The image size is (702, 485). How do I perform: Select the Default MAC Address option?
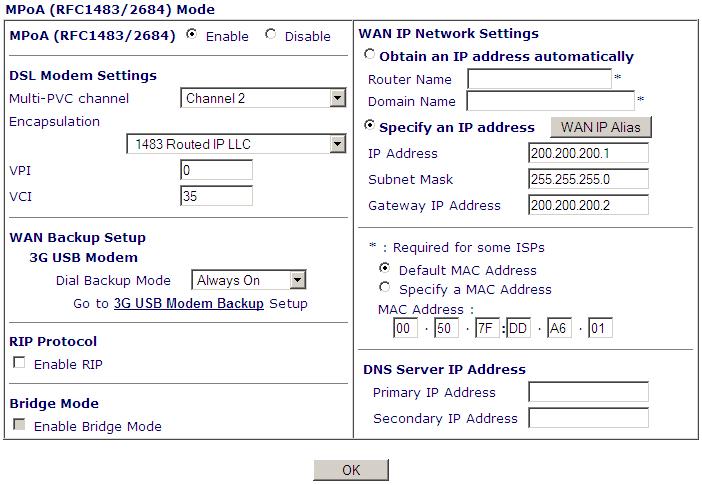pos(385,270)
